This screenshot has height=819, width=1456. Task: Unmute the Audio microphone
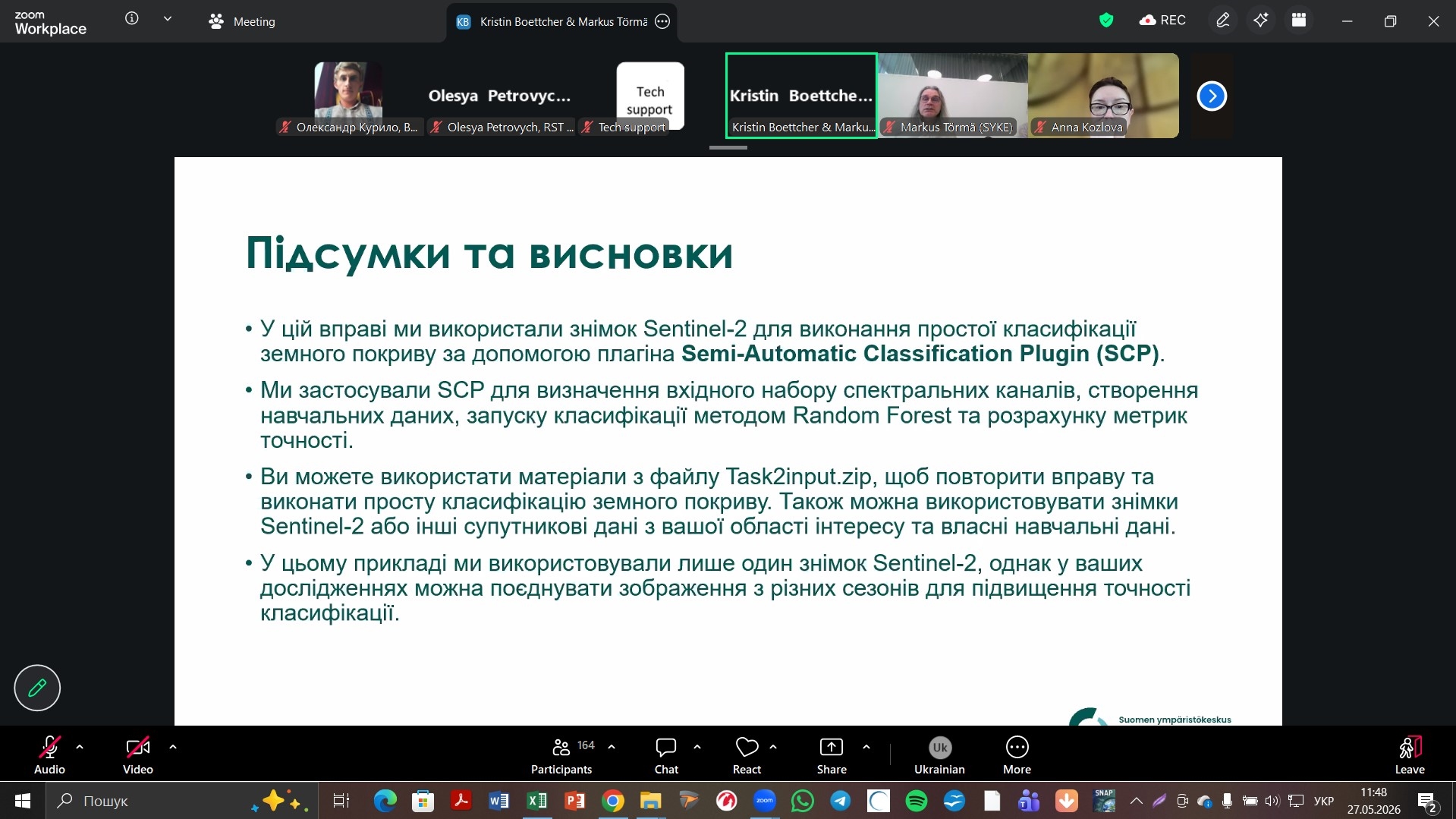coord(49,755)
